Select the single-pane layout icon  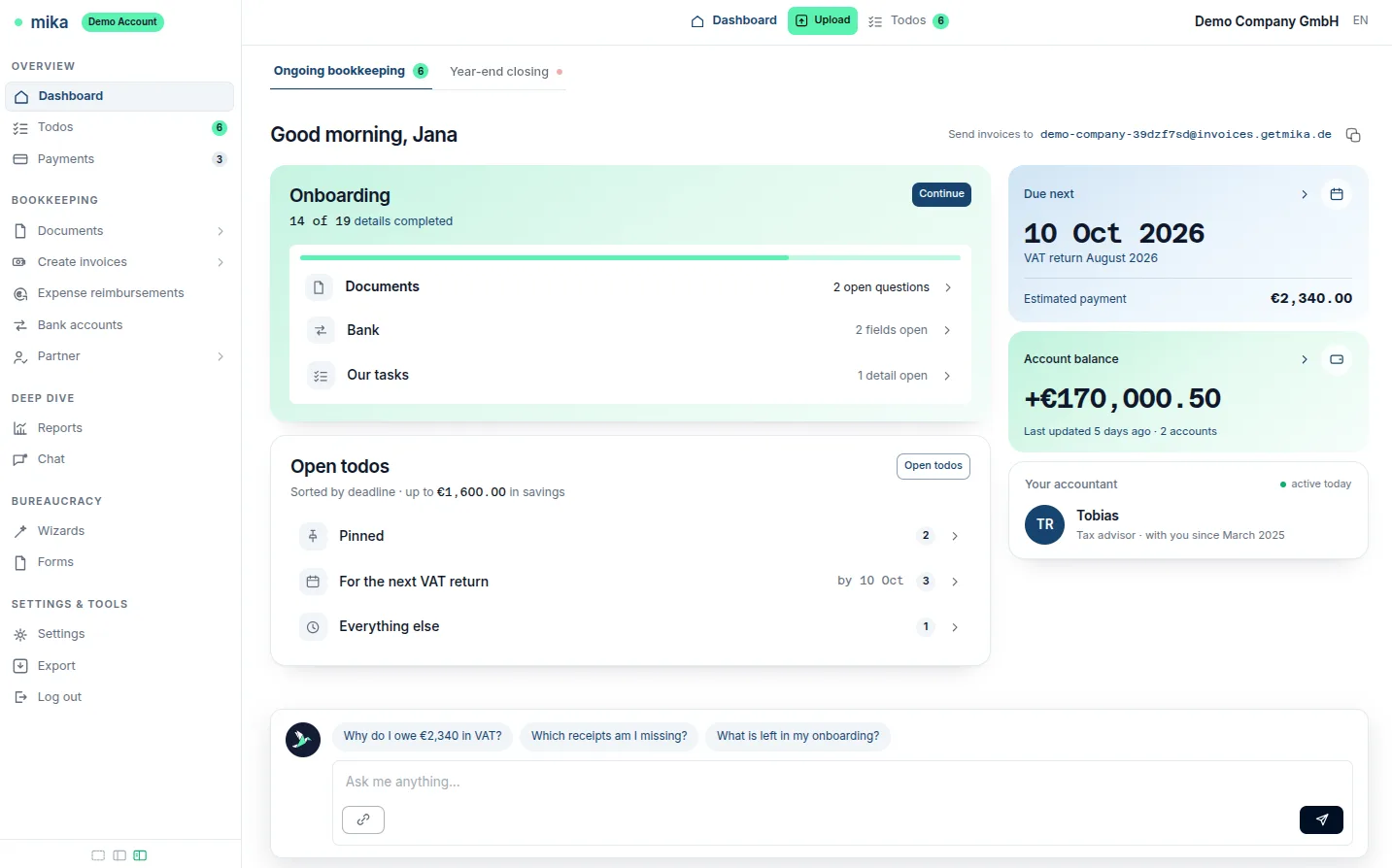coord(98,855)
